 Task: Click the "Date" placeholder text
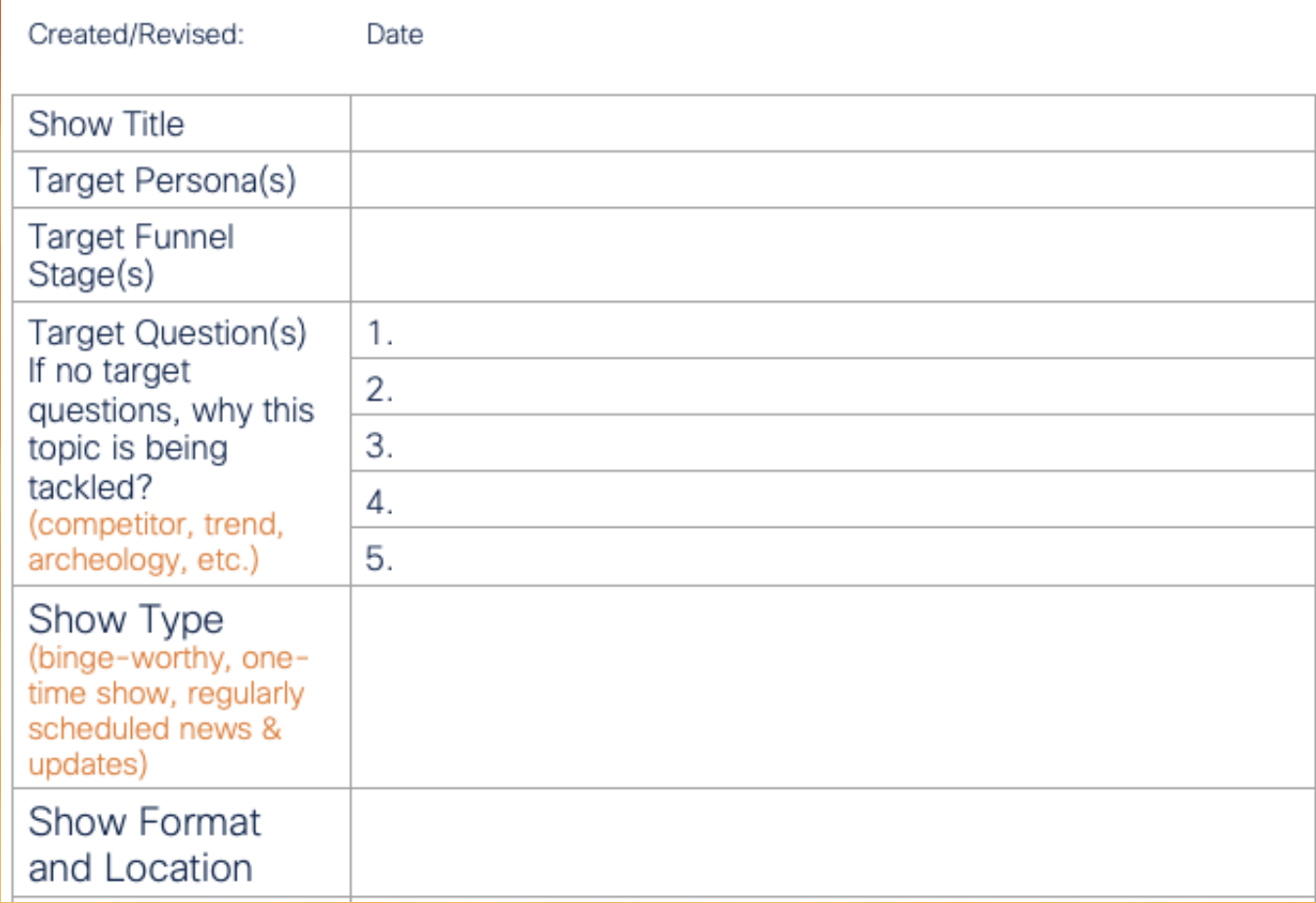click(x=395, y=35)
